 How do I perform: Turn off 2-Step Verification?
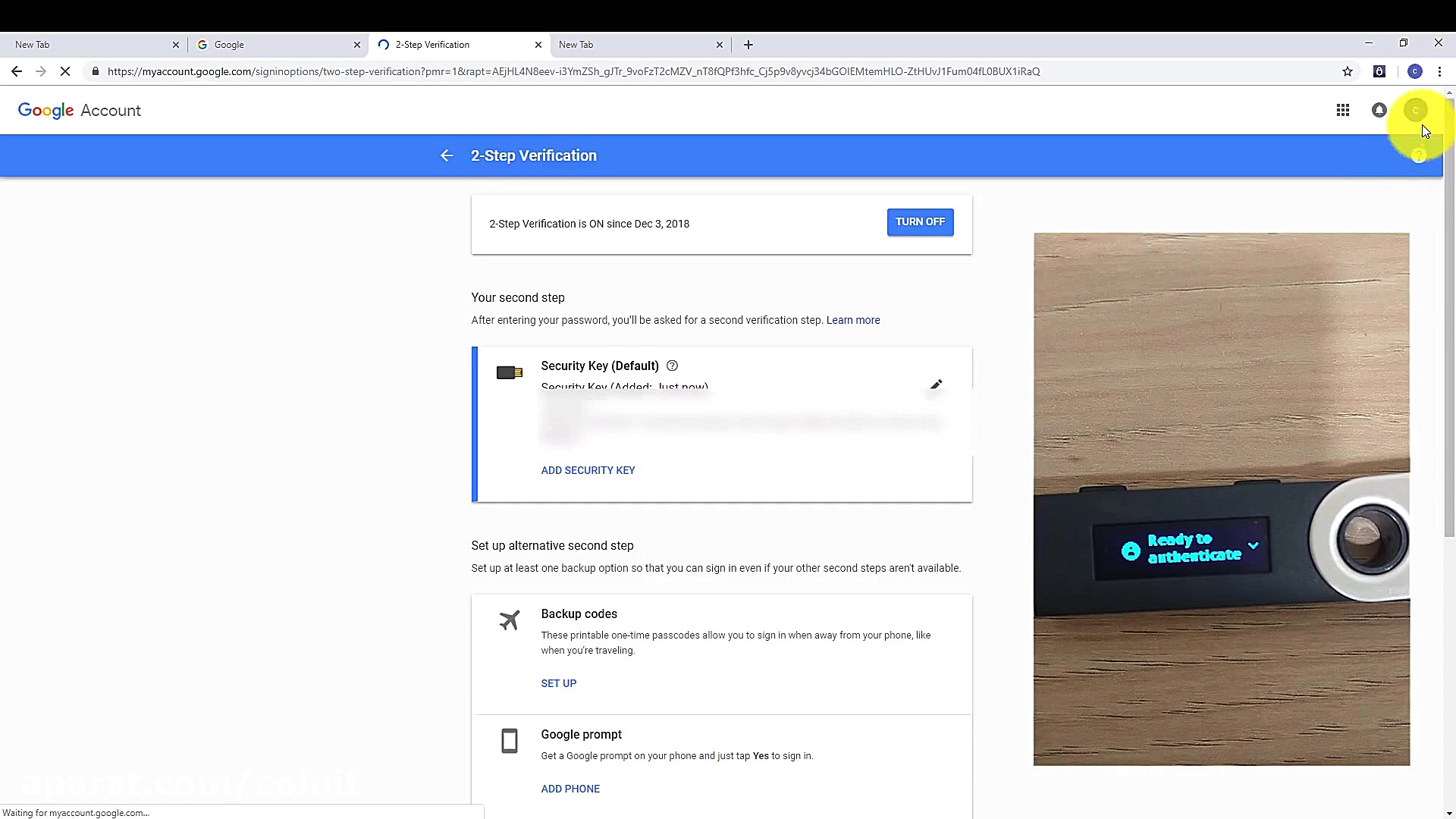[x=920, y=222]
